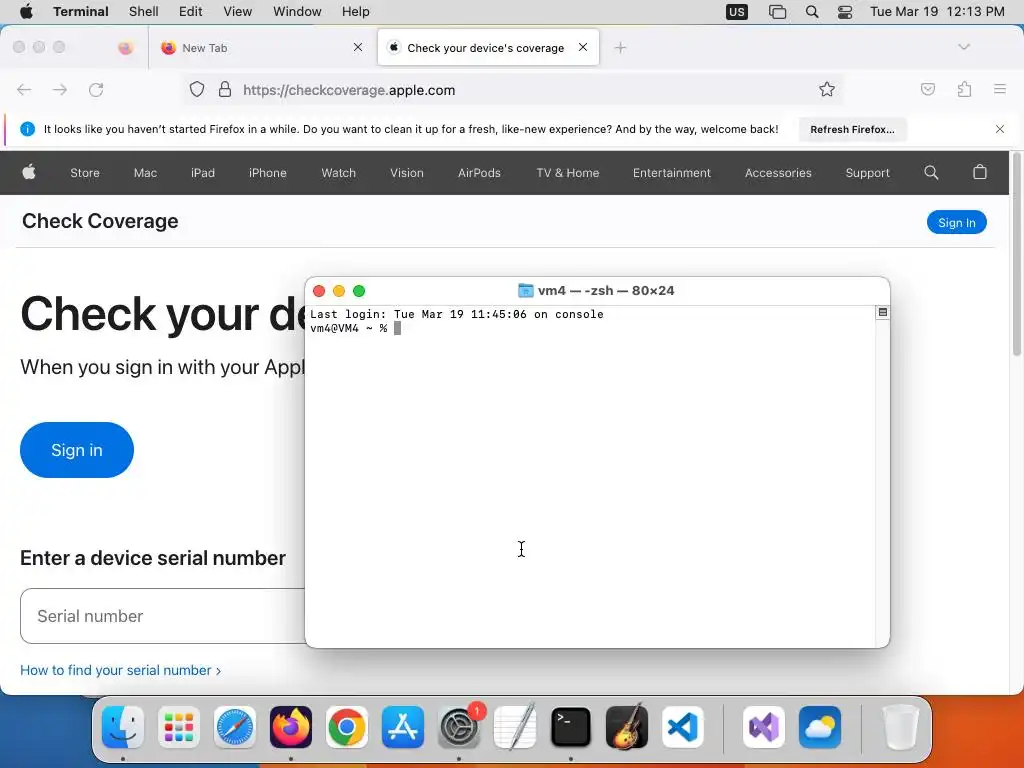Open Mac in Apple navigation
The image size is (1024, 768).
145,173
